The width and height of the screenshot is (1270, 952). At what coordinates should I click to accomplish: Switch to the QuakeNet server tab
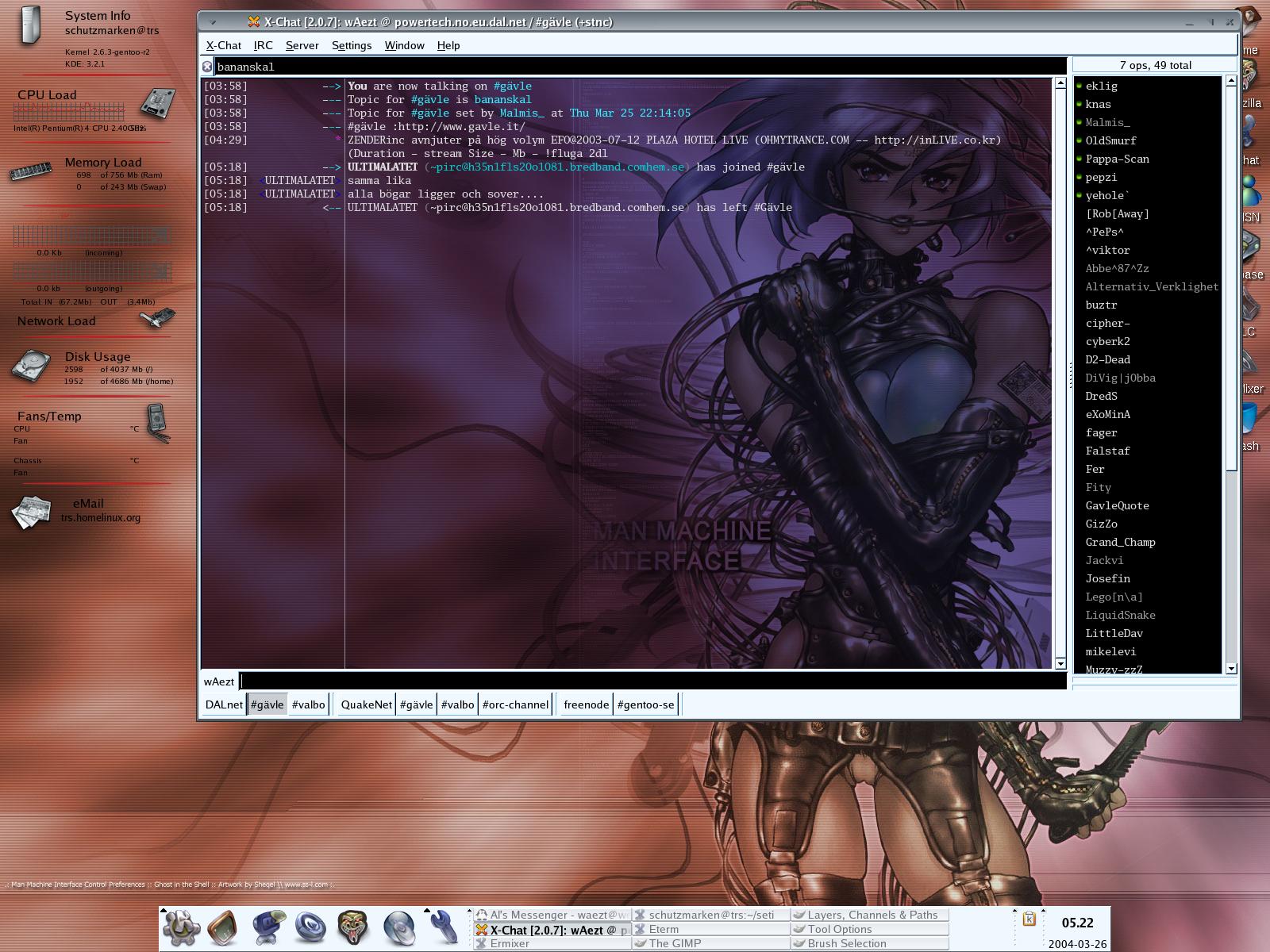tap(366, 704)
